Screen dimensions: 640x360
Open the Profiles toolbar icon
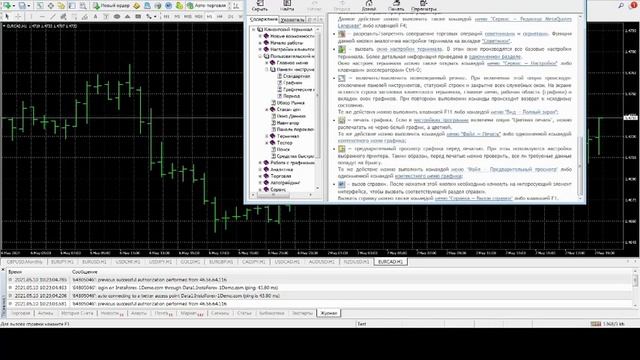pyautogui.click(x=22, y=6)
